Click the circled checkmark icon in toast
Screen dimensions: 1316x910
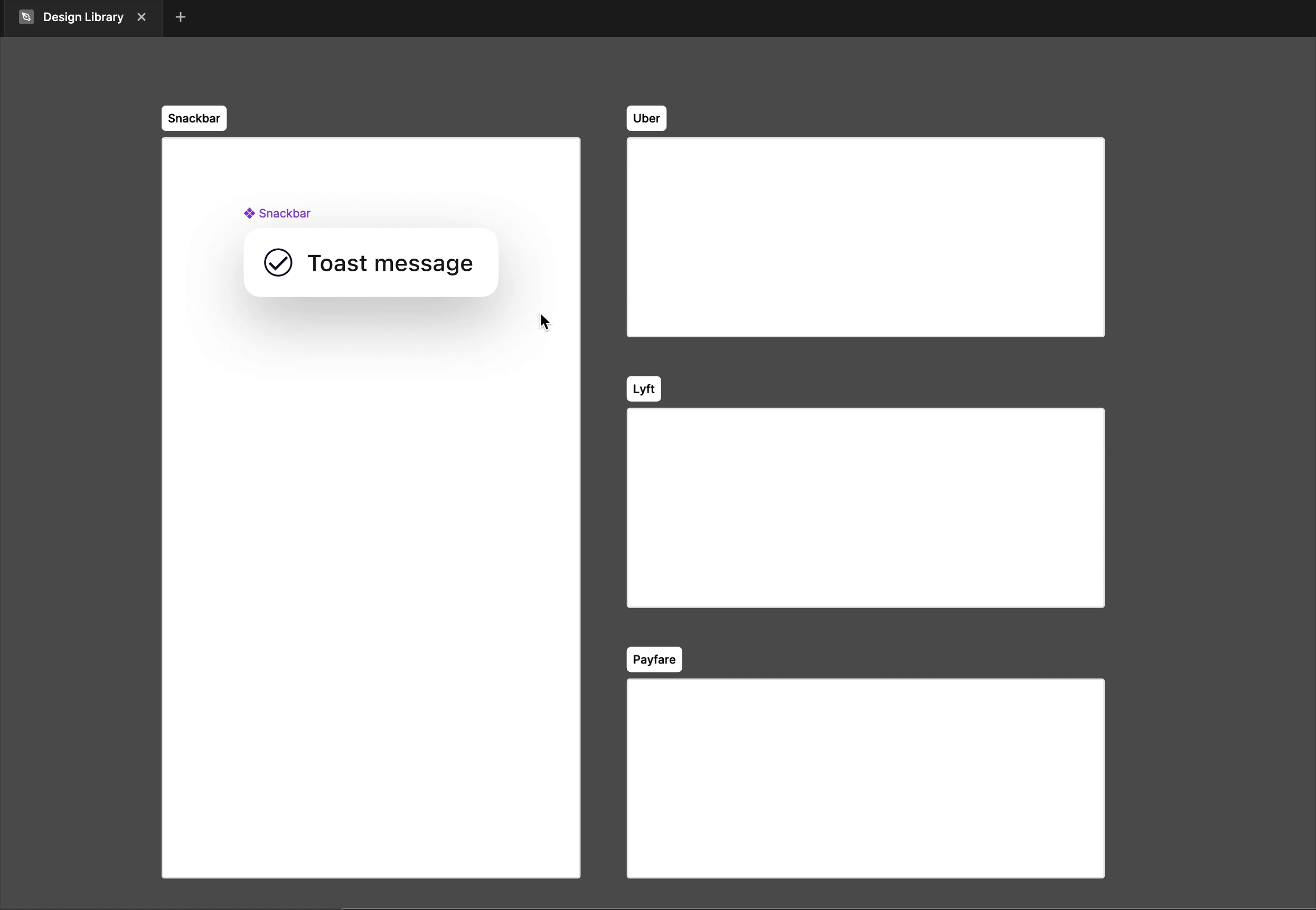(x=278, y=263)
